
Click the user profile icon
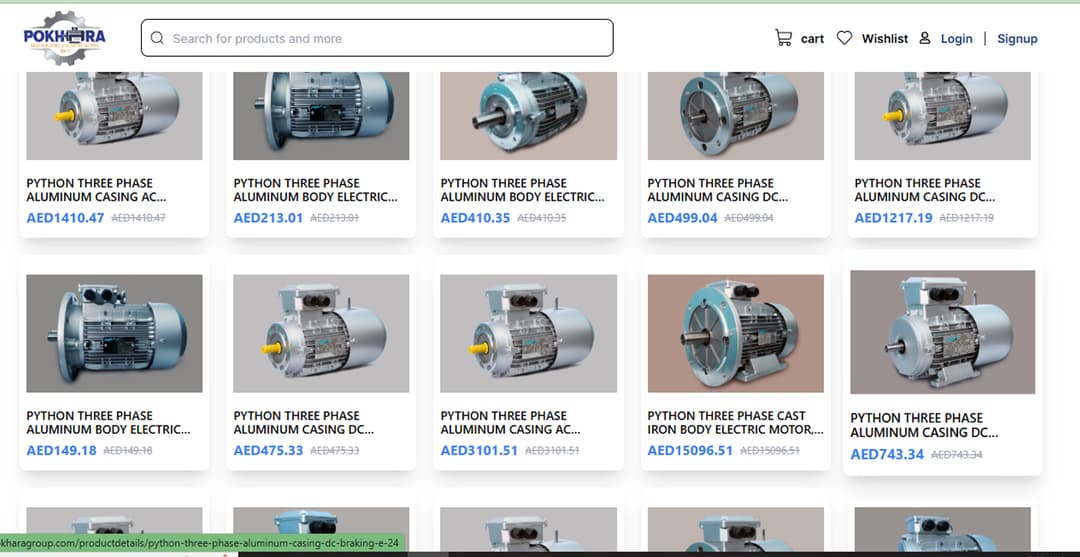(x=924, y=38)
